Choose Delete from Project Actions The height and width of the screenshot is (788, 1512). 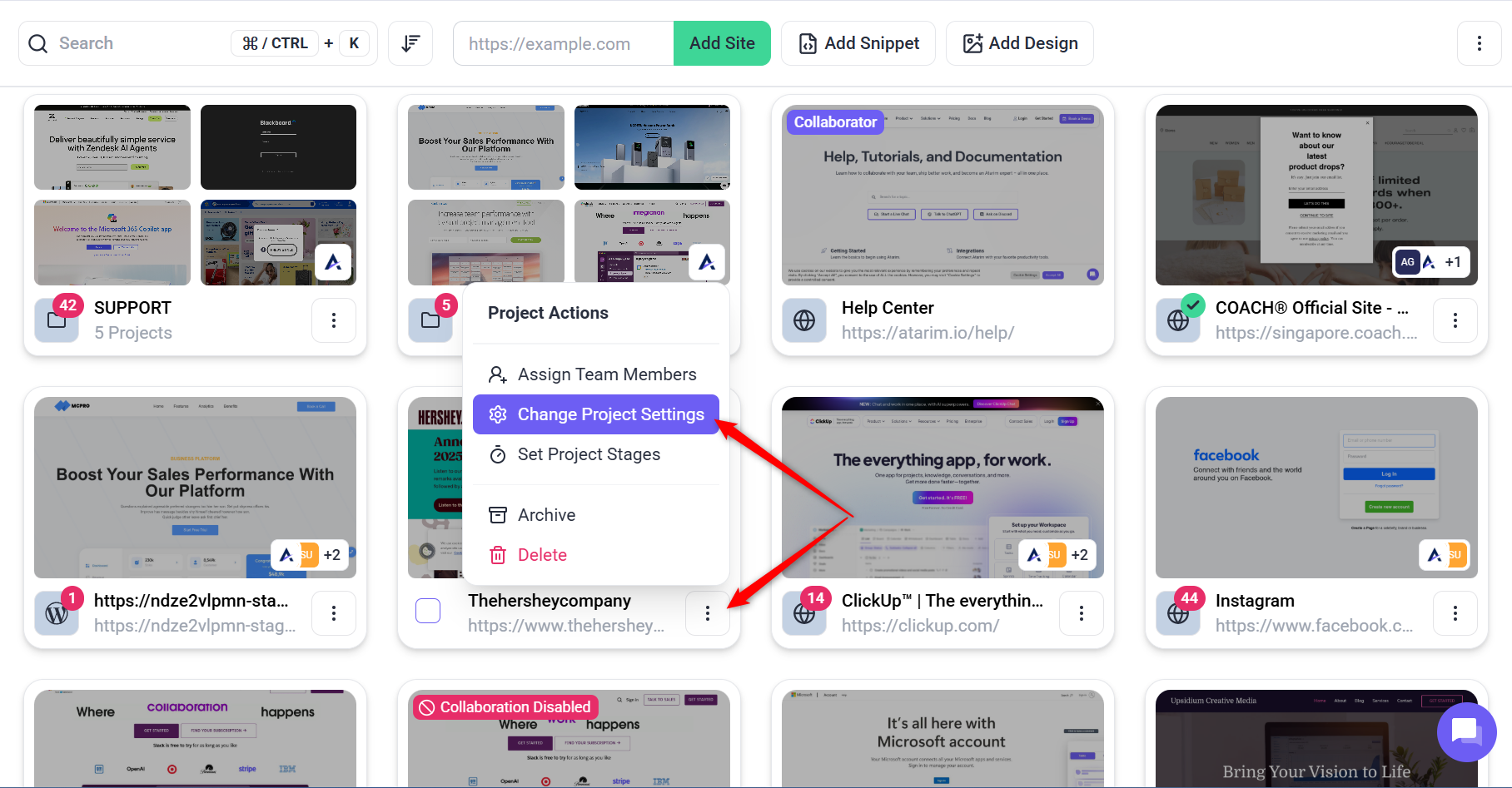coord(596,555)
